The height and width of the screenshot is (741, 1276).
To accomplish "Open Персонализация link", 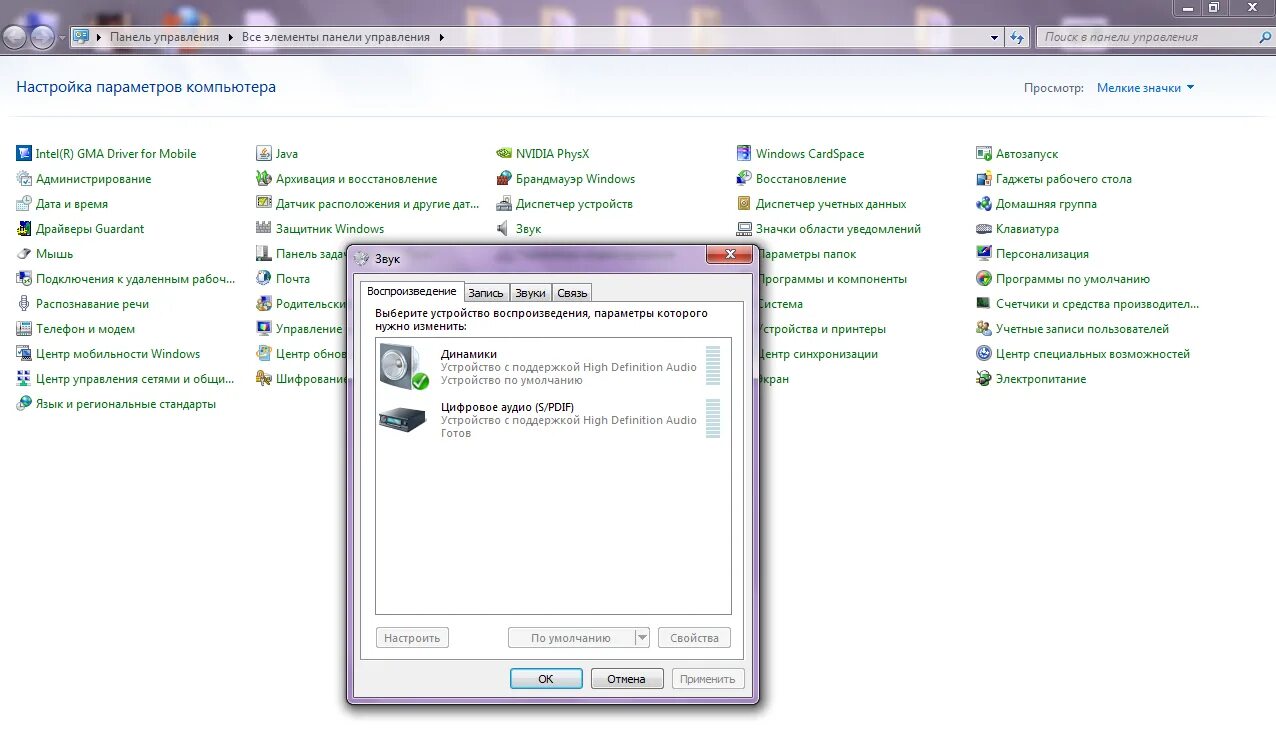I will 1042,254.
